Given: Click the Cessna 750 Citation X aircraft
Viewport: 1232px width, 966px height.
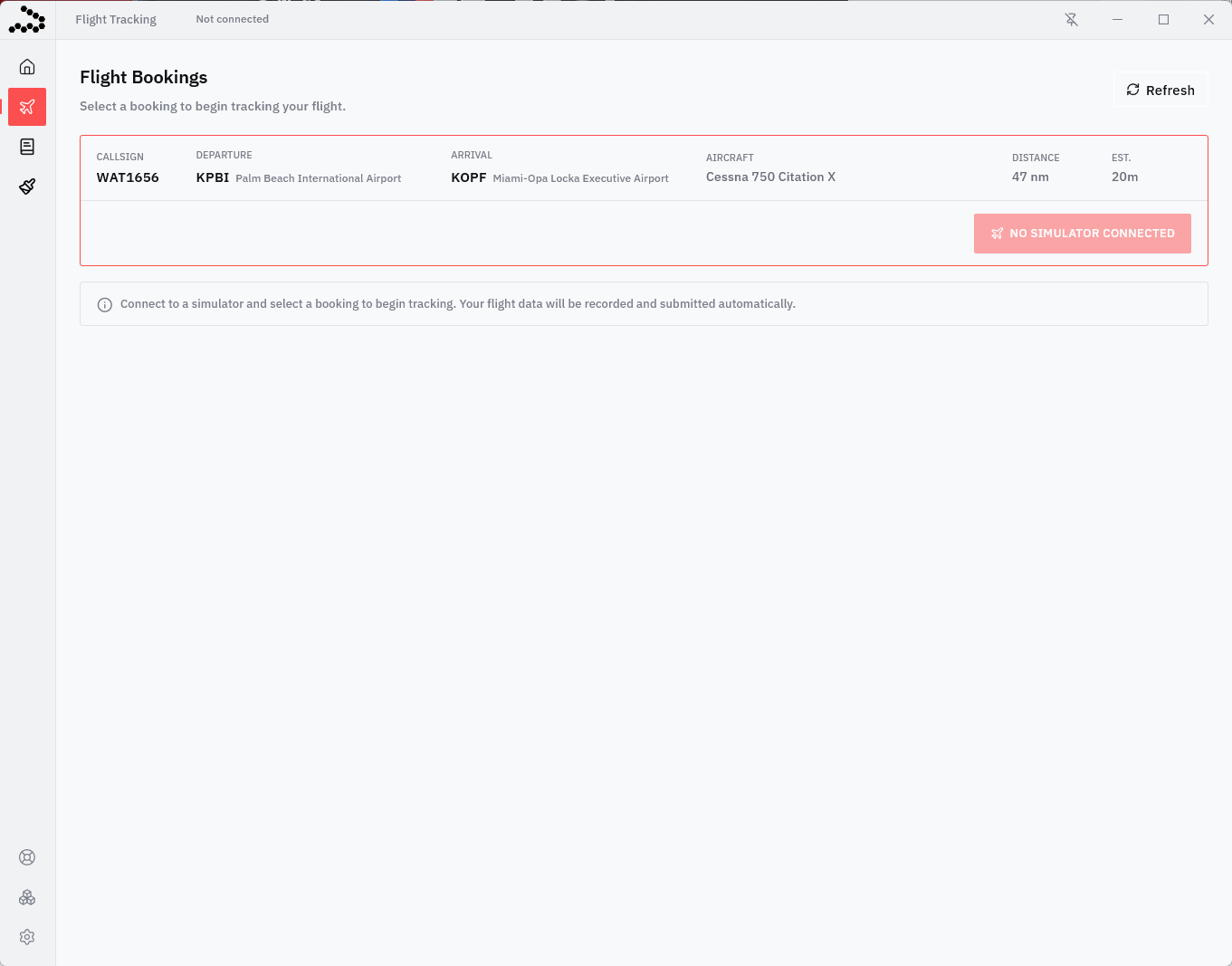Looking at the screenshot, I should (770, 177).
